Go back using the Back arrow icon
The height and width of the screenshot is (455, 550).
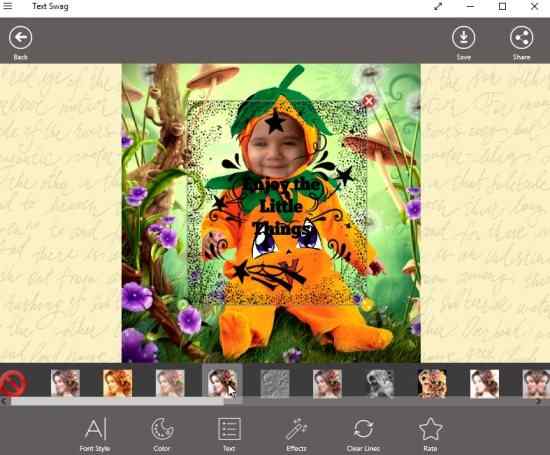click(20, 38)
